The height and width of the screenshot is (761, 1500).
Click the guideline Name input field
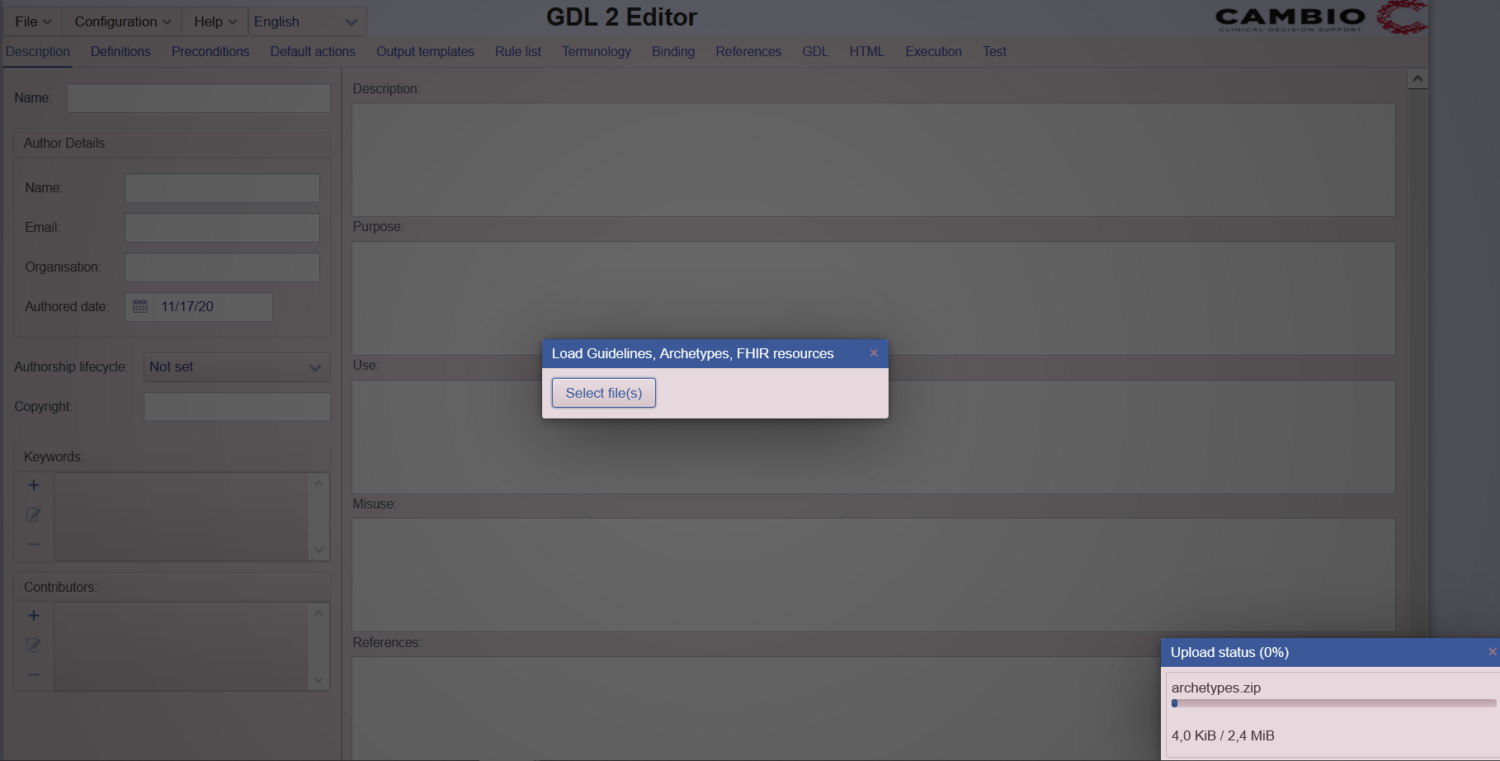coord(198,98)
